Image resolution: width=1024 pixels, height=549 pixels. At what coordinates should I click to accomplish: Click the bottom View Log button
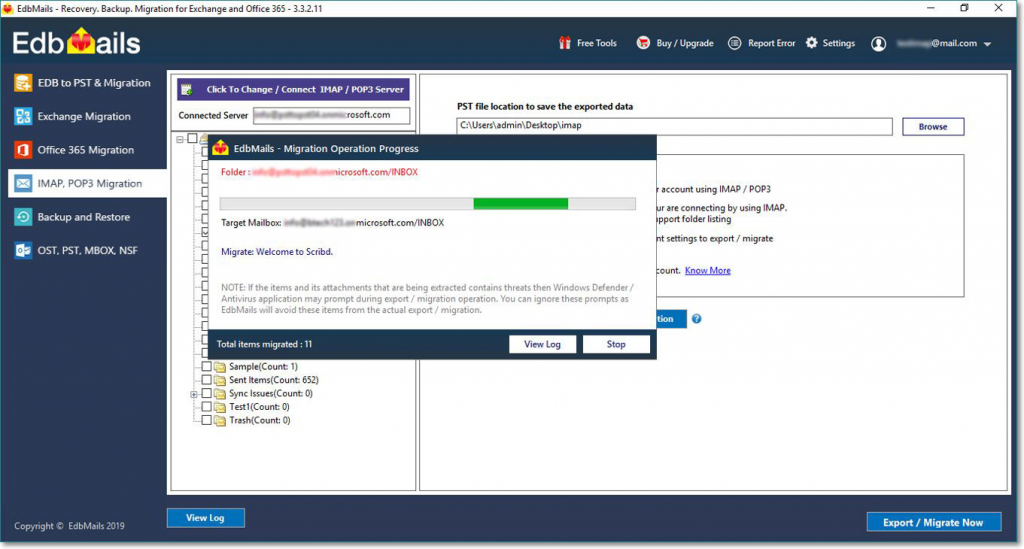205,518
